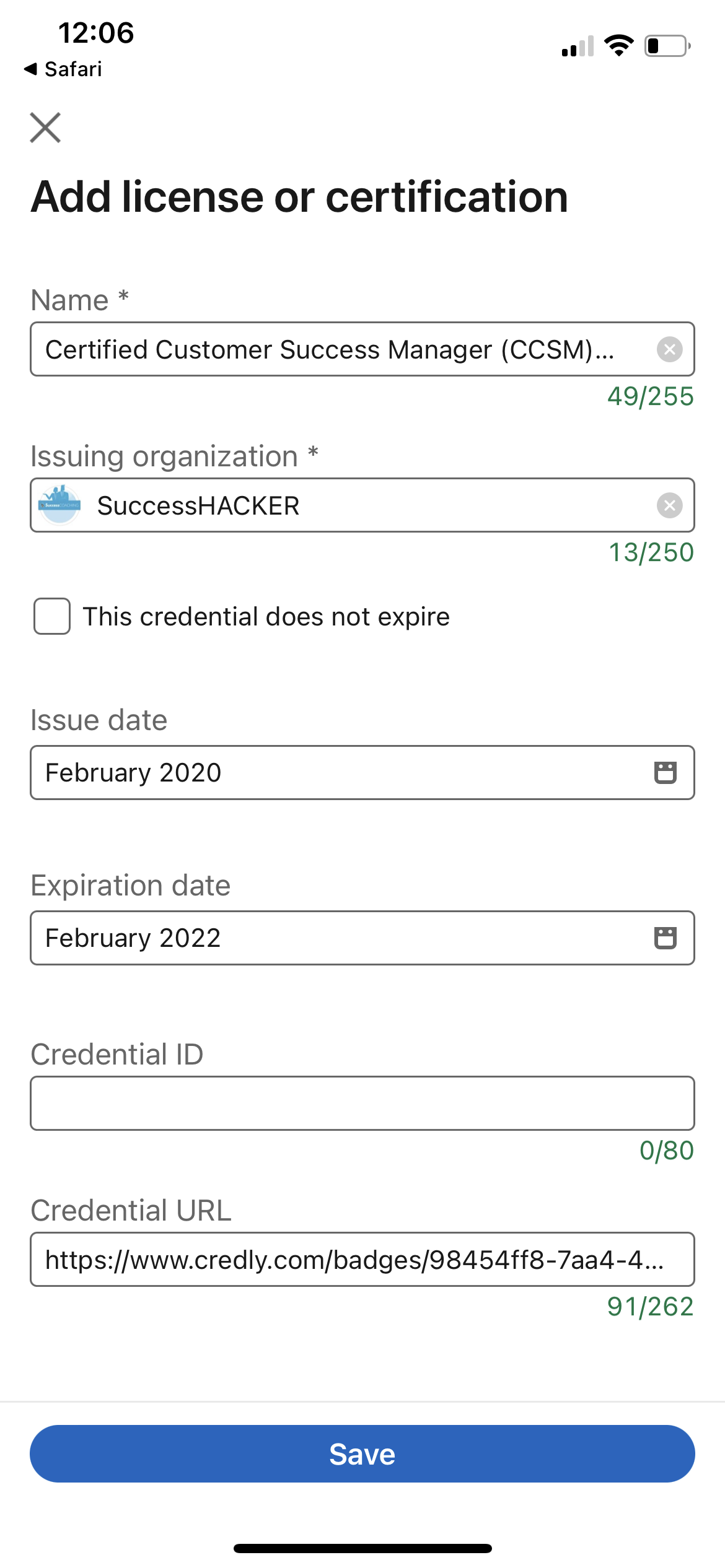Focus the empty Credential ID field
The image size is (725, 1568).
coord(362,1103)
